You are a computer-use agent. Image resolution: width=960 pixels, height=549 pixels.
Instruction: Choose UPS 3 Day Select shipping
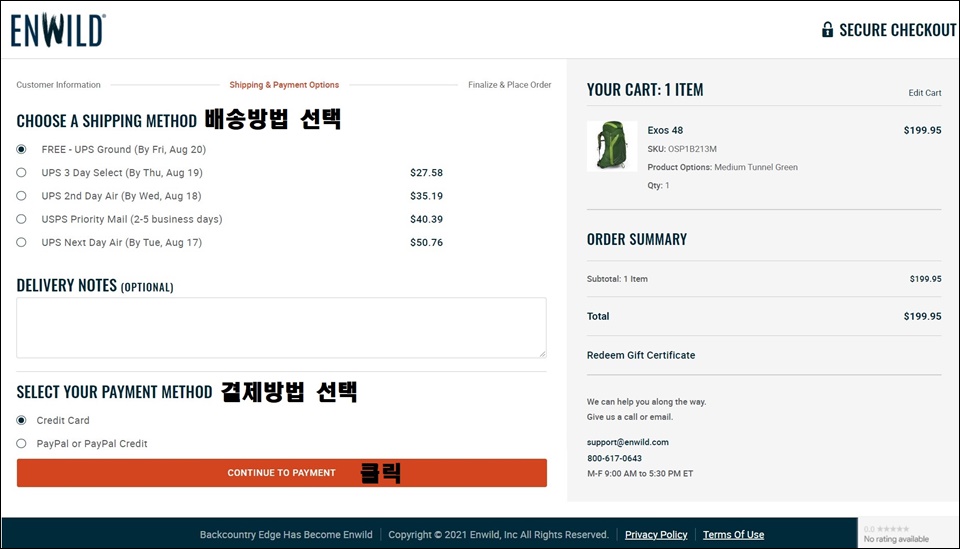[x=21, y=173]
